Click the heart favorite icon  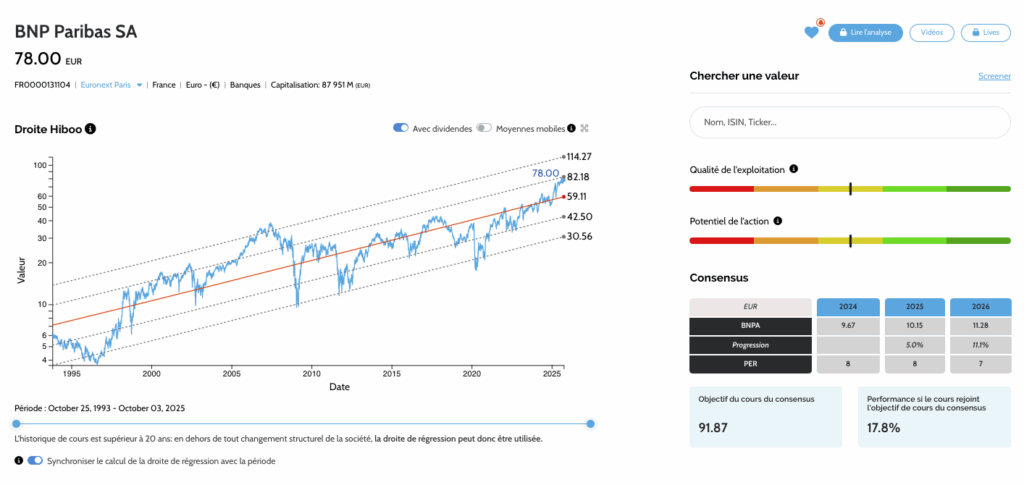[811, 33]
